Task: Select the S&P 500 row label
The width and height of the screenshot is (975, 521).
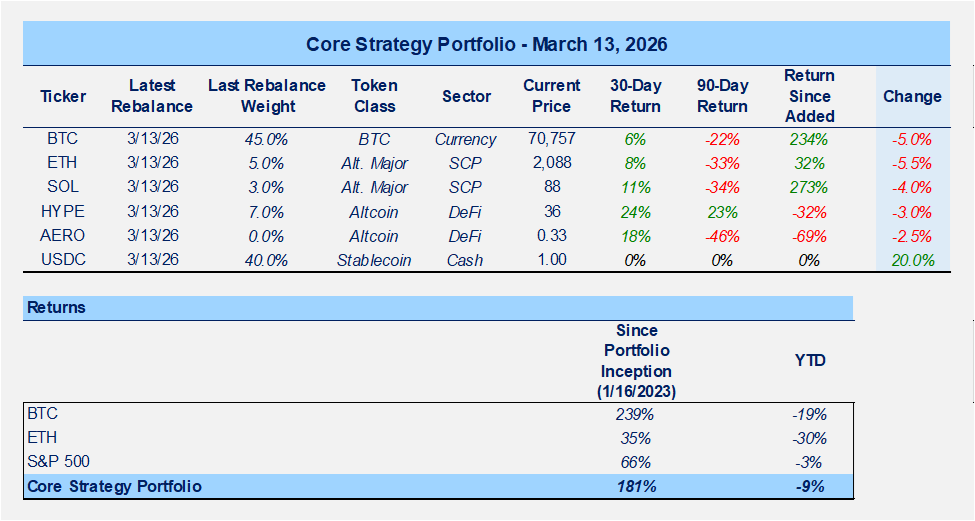Action: (61, 462)
